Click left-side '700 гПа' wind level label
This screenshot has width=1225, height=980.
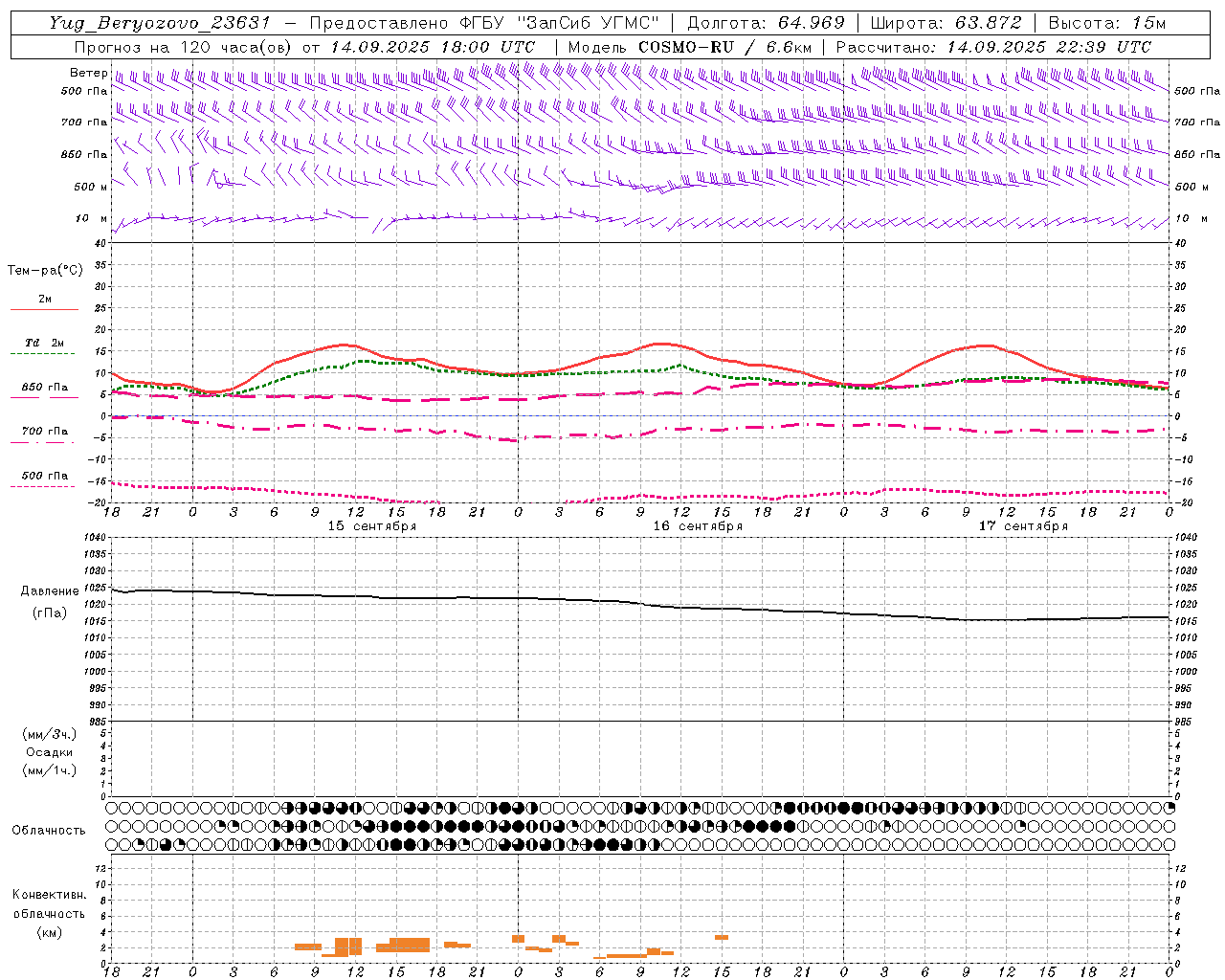coord(84,122)
